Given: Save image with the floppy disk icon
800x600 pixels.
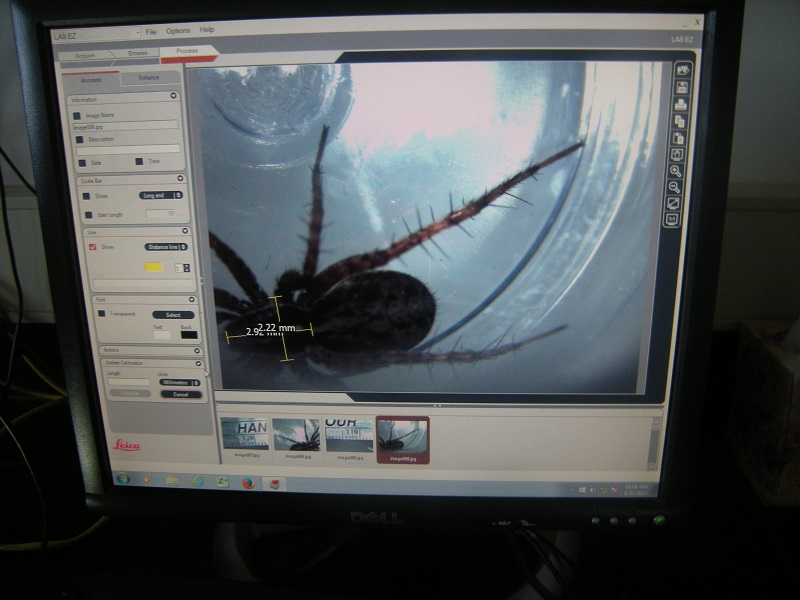Looking at the screenshot, I should point(682,87).
